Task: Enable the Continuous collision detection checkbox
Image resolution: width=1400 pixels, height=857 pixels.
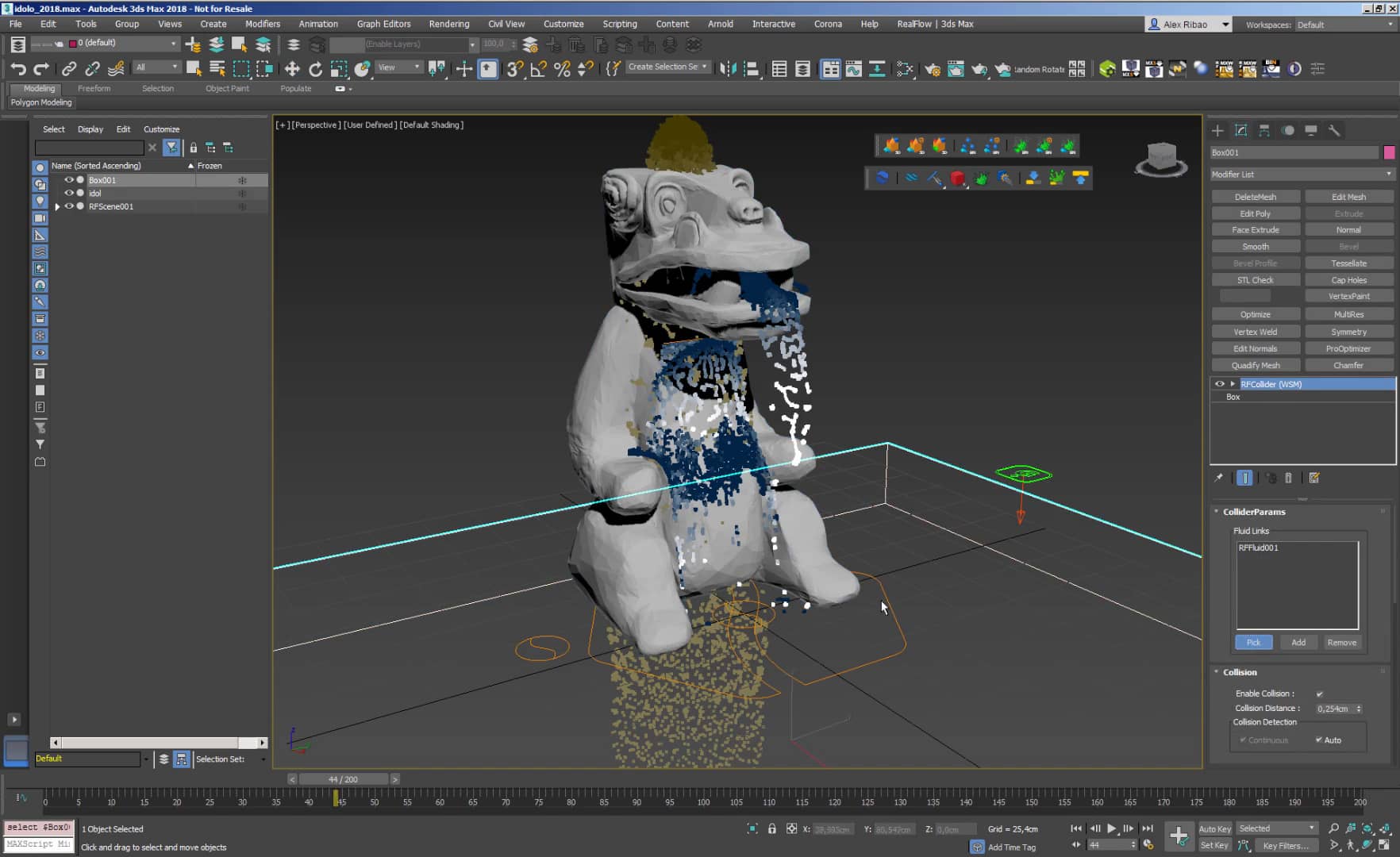Action: 1244,740
